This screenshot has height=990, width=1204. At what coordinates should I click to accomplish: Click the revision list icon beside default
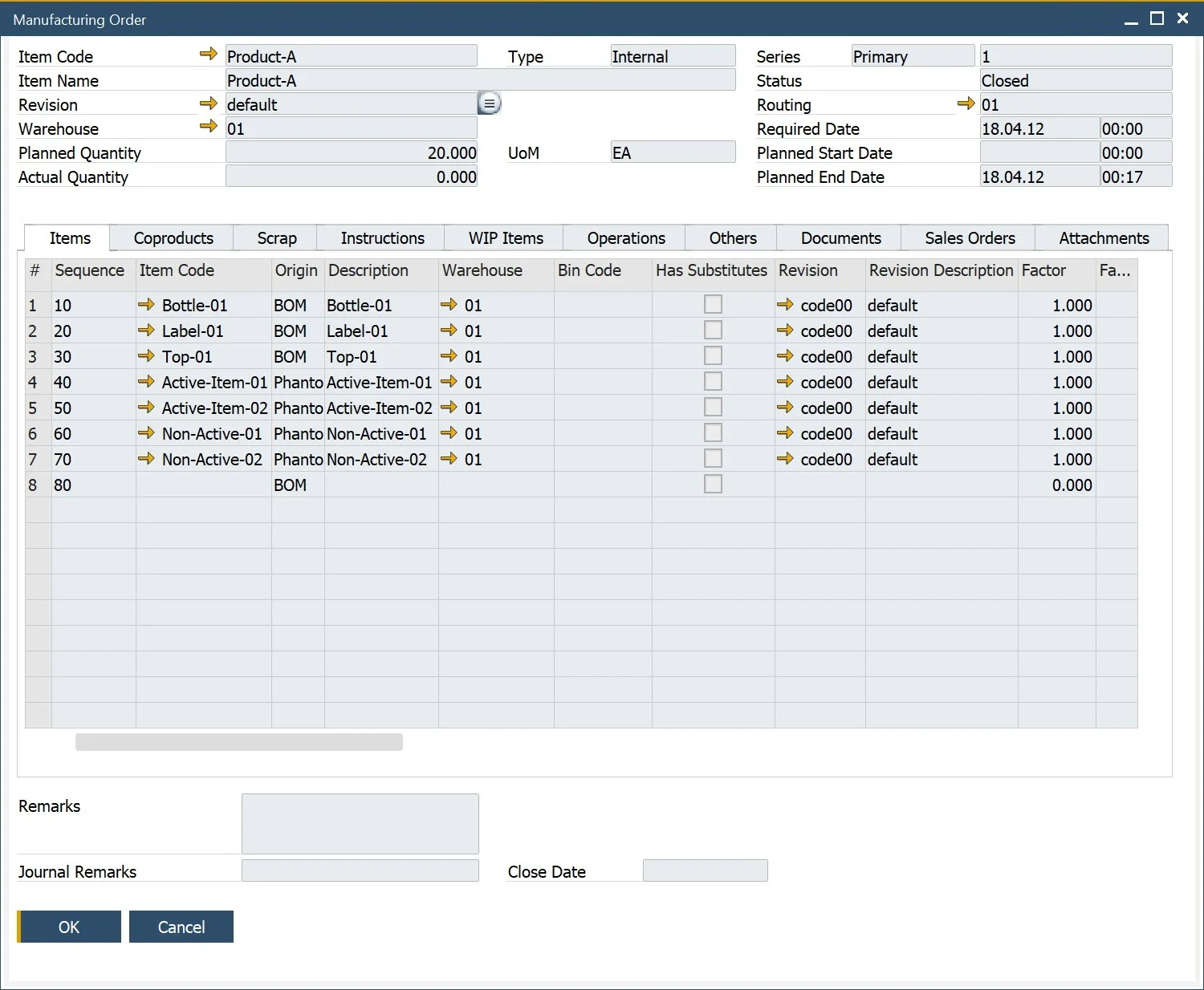[x=489, y=103]
